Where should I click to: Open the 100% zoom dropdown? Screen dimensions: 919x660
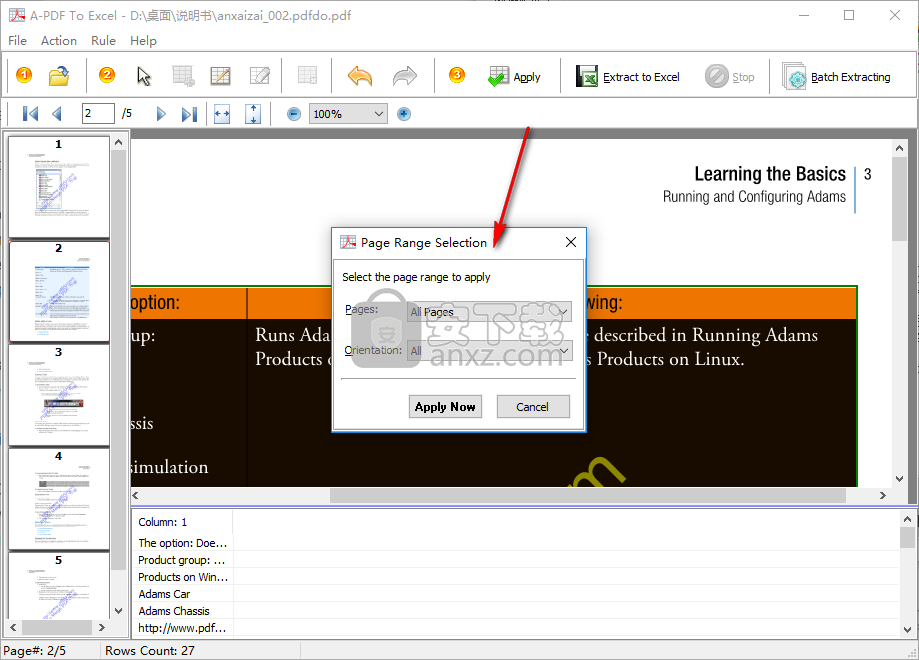348,114
